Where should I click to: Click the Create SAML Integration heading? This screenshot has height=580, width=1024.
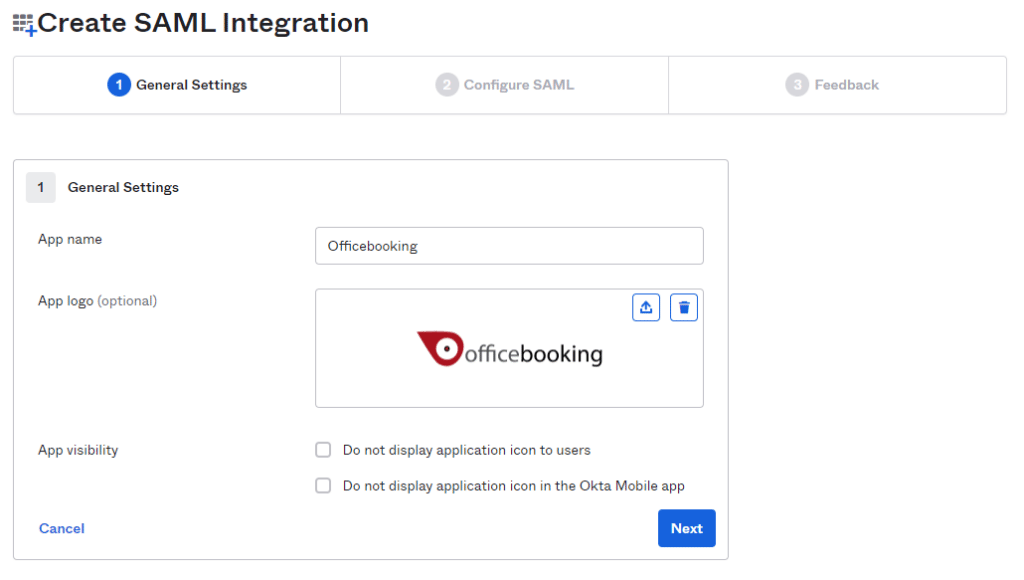click(203, 23)
